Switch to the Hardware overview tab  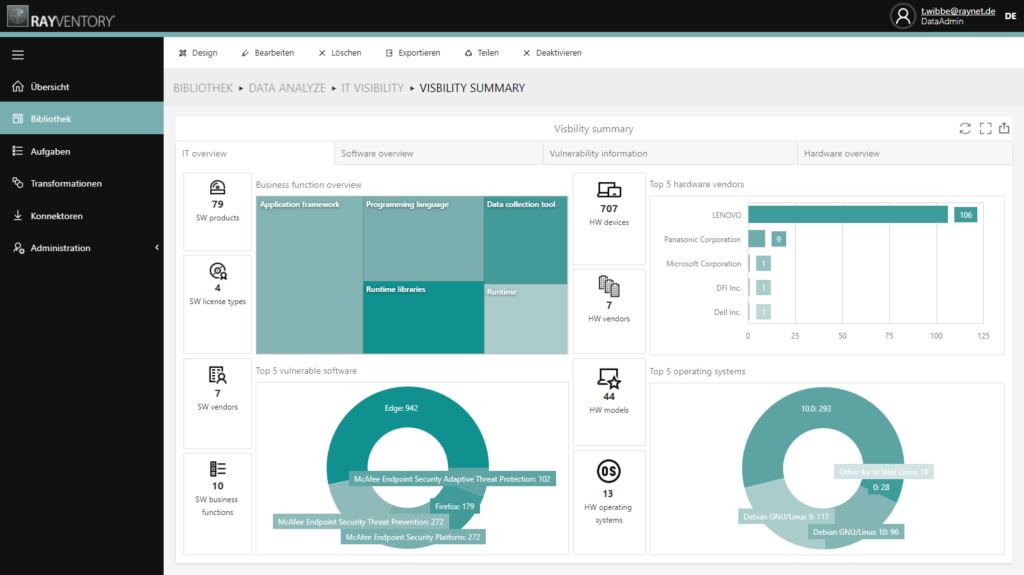click(904, 154)
